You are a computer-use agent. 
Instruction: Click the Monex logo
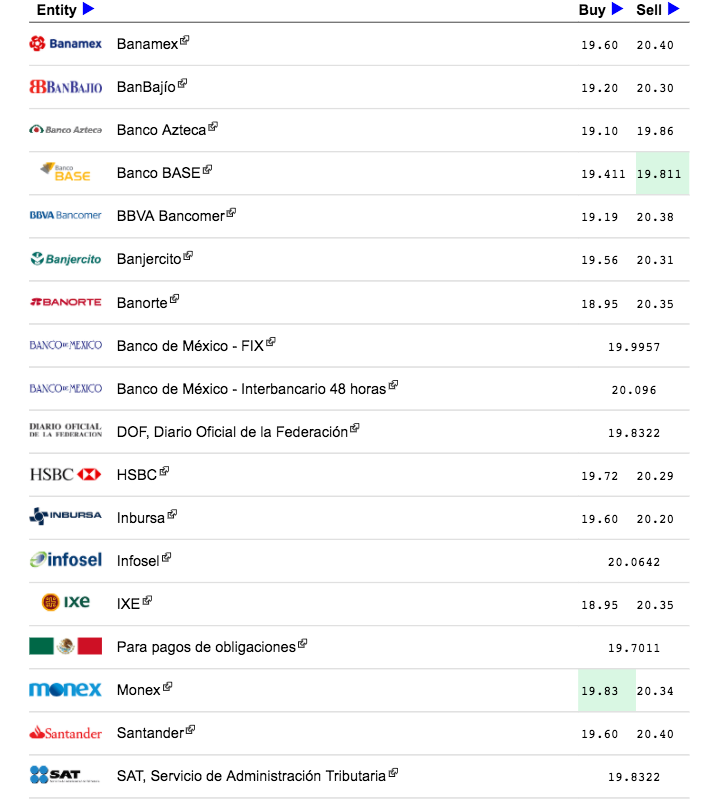click(x=66, y=690)
